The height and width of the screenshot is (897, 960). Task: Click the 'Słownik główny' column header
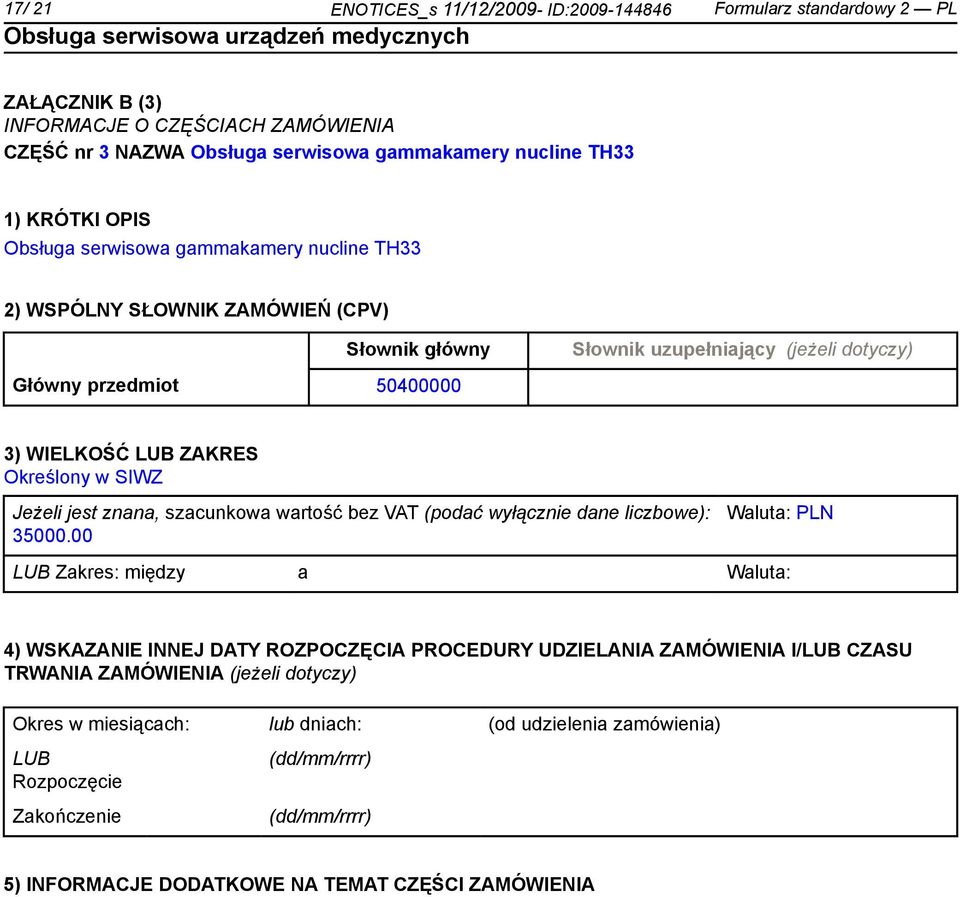418,350
